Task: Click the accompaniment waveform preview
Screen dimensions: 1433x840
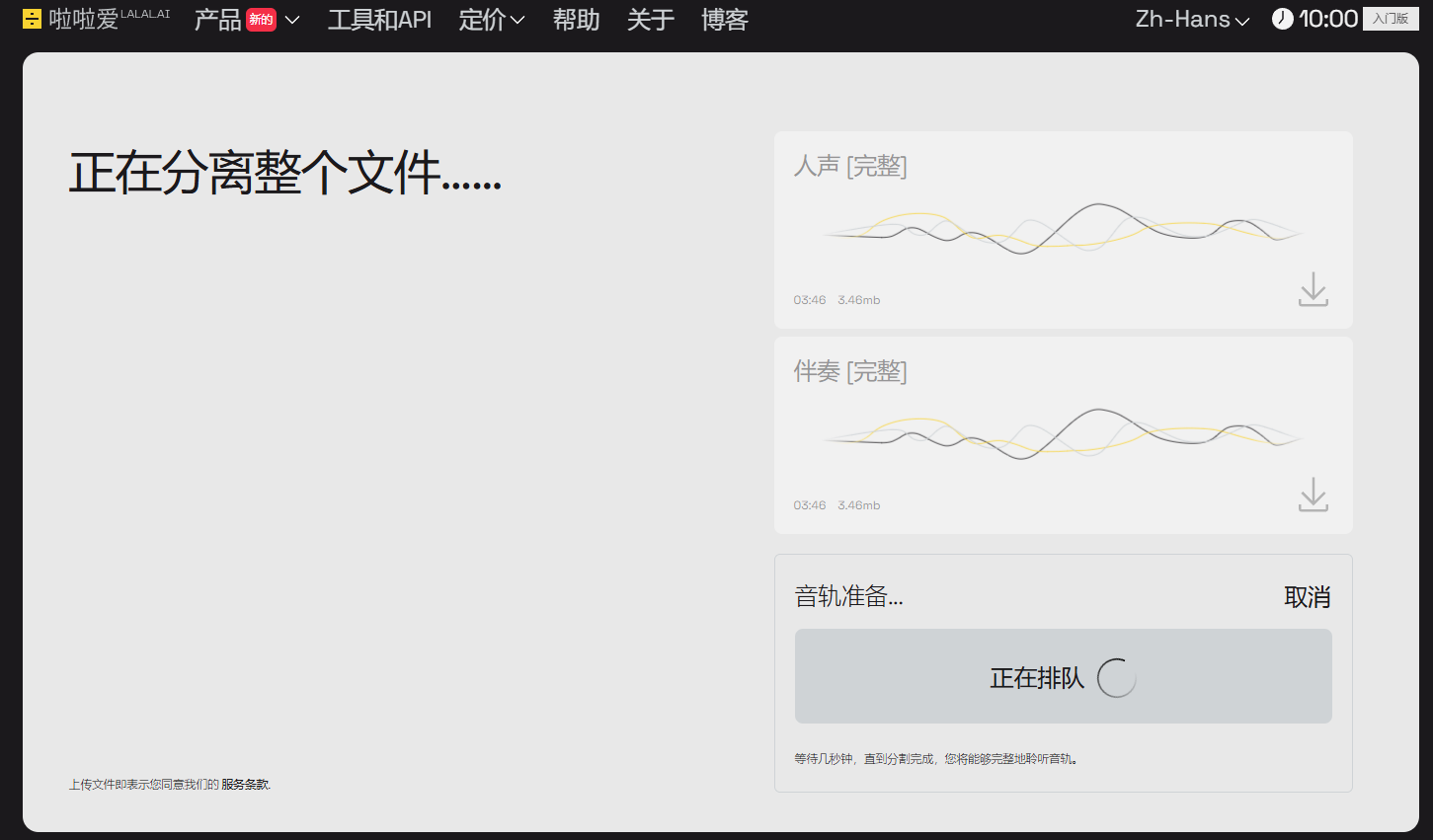Action: coord(1064,434)
